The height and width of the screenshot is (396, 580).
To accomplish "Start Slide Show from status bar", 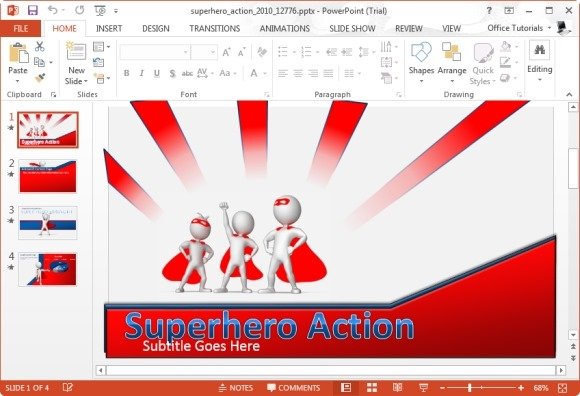I will pyautogui.click(x=423, y=387).
